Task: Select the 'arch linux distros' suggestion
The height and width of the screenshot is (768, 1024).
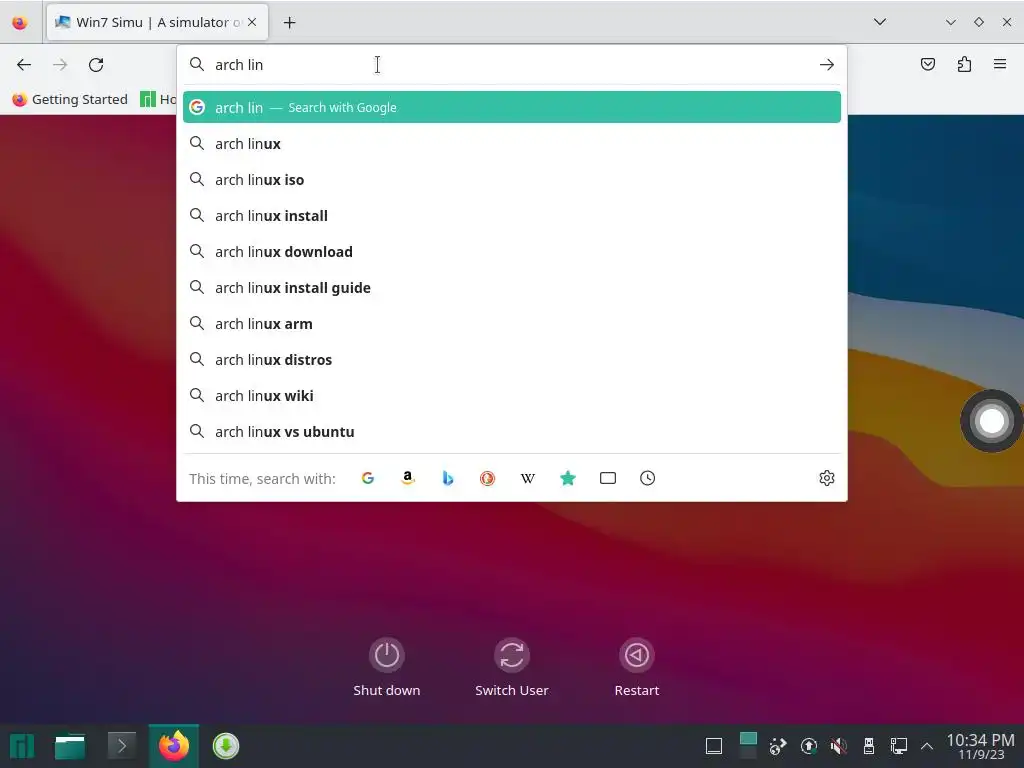Action: (511, 360)
